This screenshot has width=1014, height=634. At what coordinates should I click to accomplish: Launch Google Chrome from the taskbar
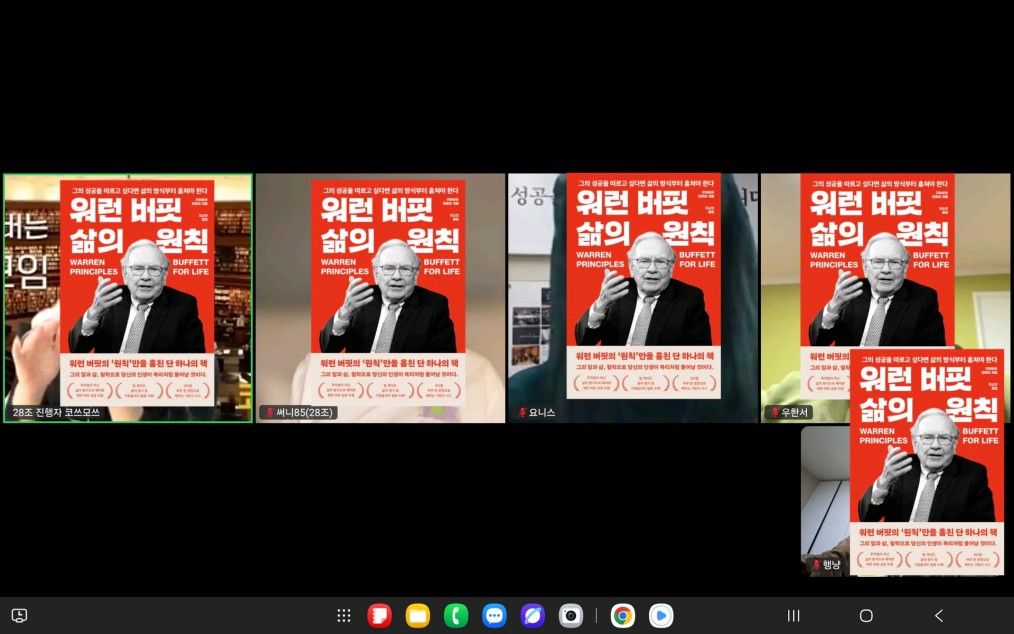623,616
